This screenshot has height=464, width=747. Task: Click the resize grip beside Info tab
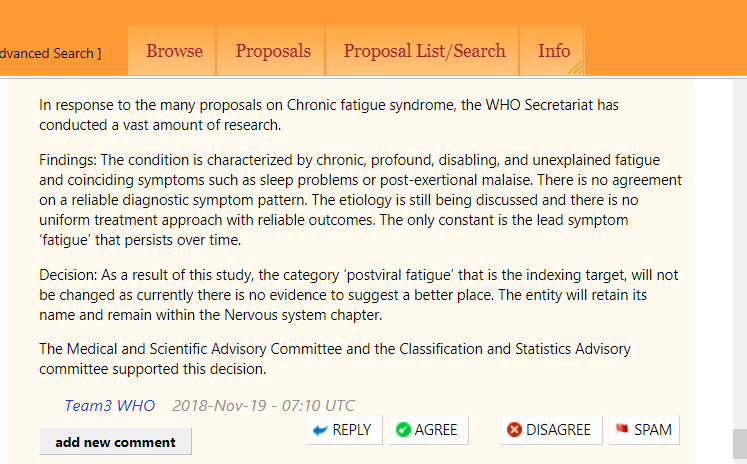[x=575, y=69]
